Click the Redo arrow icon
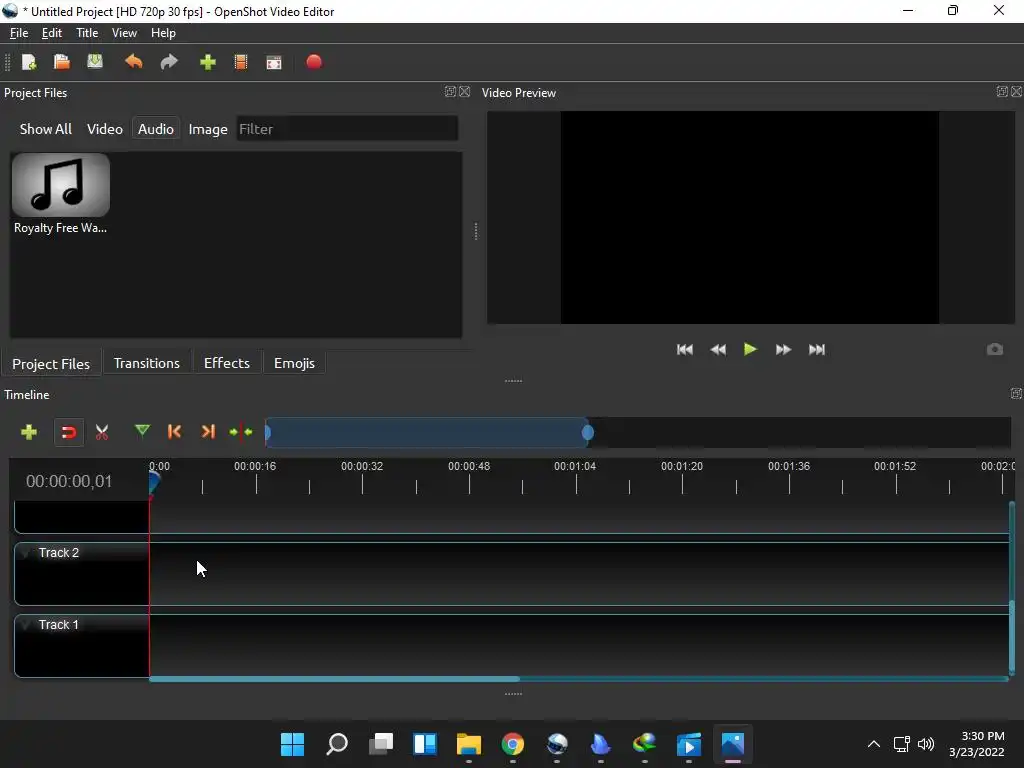 pos(169,62)
